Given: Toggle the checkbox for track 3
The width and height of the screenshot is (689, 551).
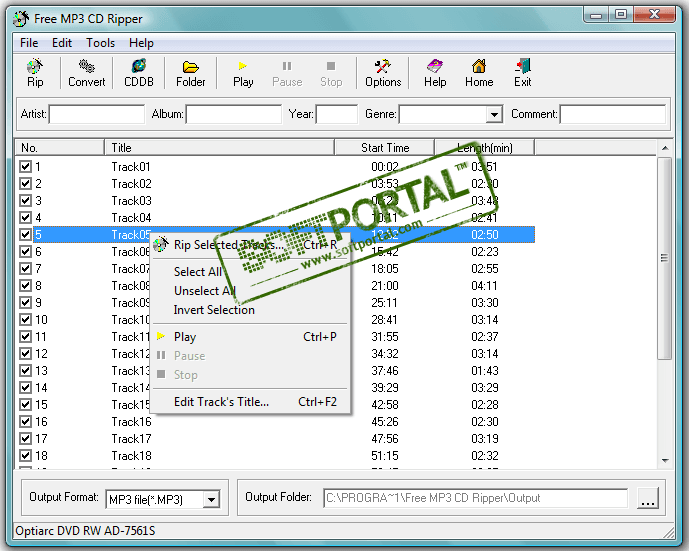Looking at the screenshot, I should [25, 200].
